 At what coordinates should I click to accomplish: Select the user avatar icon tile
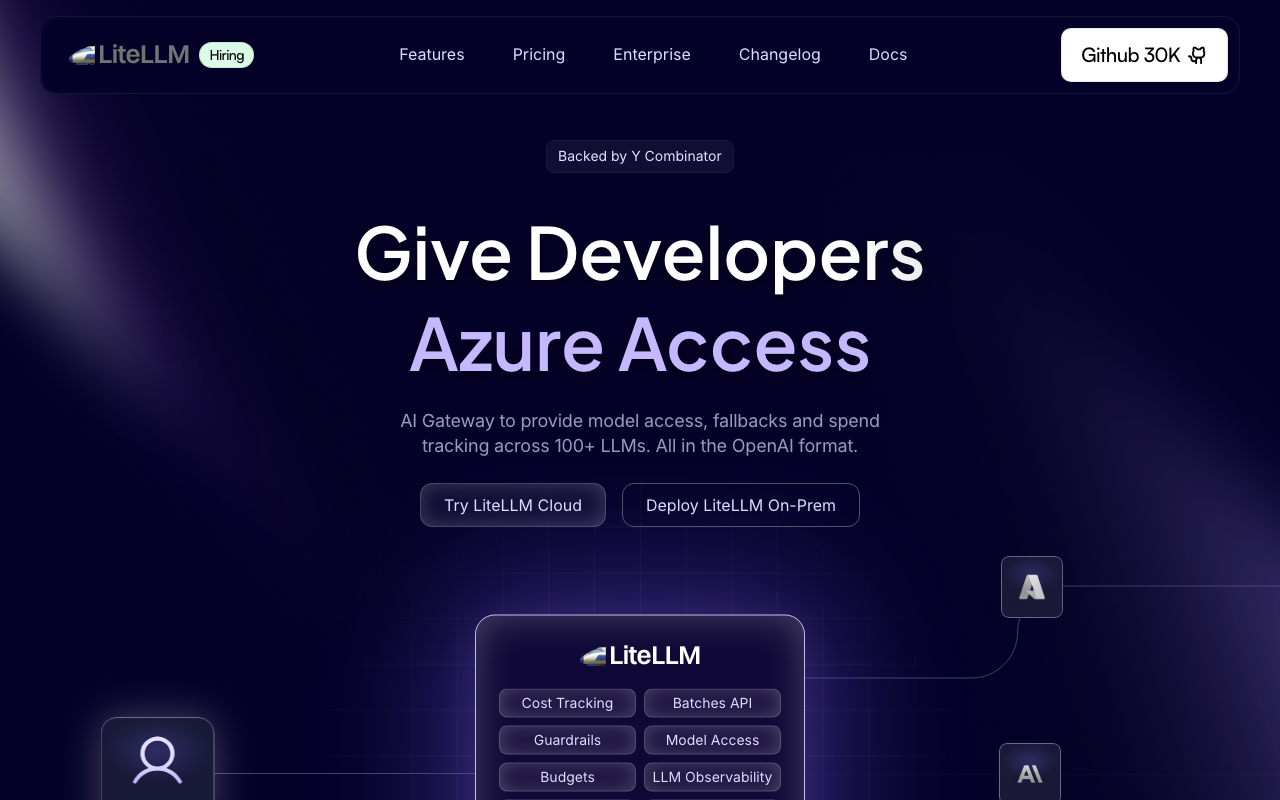pos(158,759)
